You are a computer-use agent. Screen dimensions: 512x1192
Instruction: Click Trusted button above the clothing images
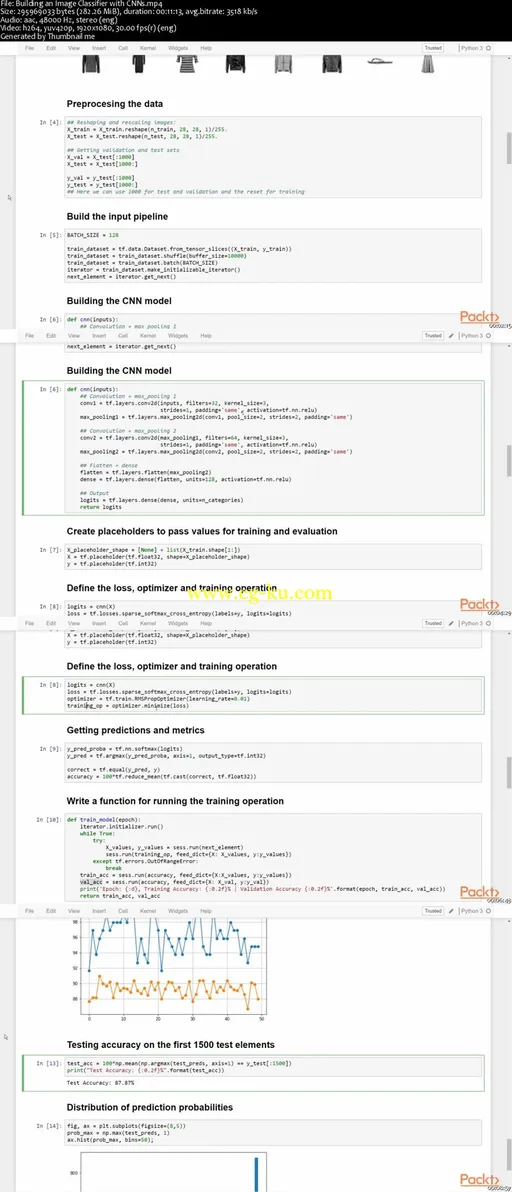[x=433, y=48]
